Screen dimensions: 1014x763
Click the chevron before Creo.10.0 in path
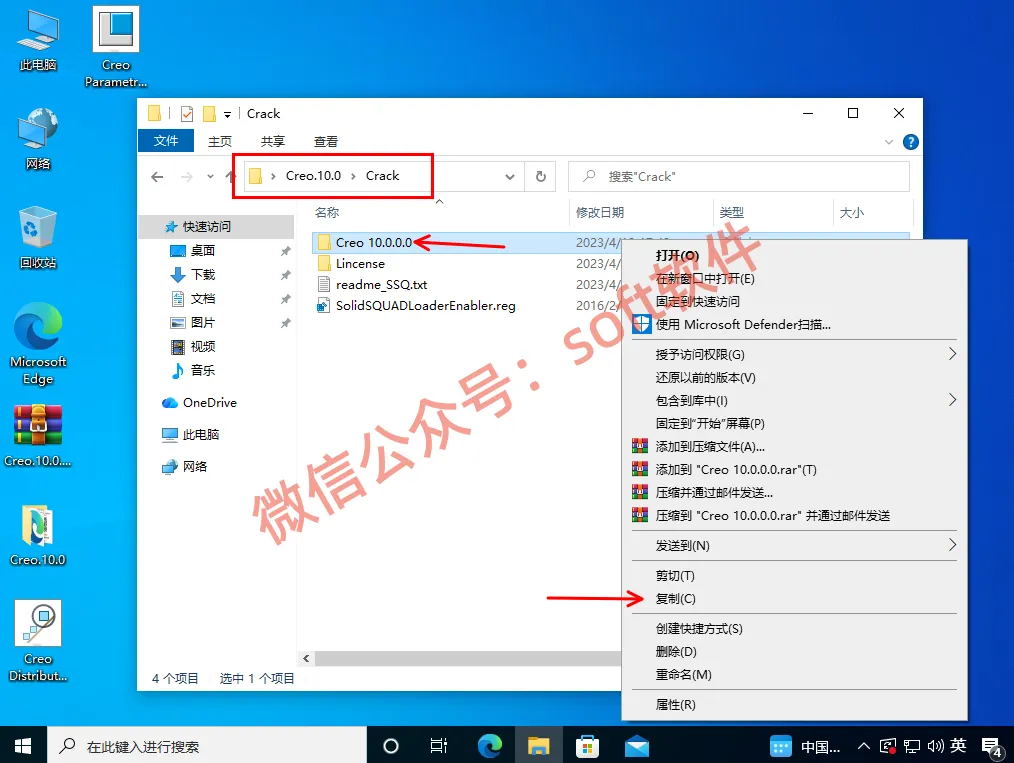click(273, 176)
